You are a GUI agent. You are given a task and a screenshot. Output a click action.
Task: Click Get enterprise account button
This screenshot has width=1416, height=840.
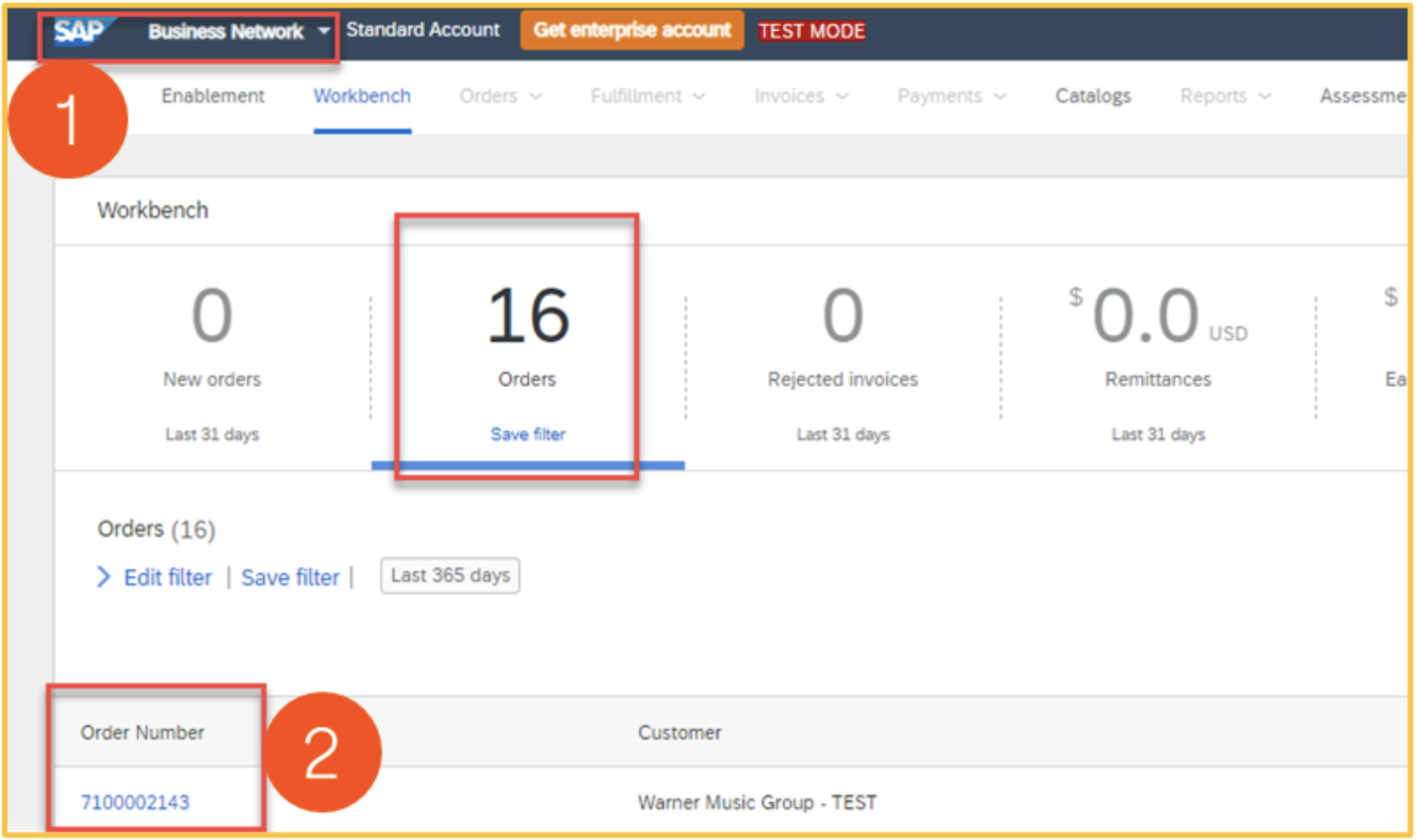pyautogui.click(x=632, y=31)
